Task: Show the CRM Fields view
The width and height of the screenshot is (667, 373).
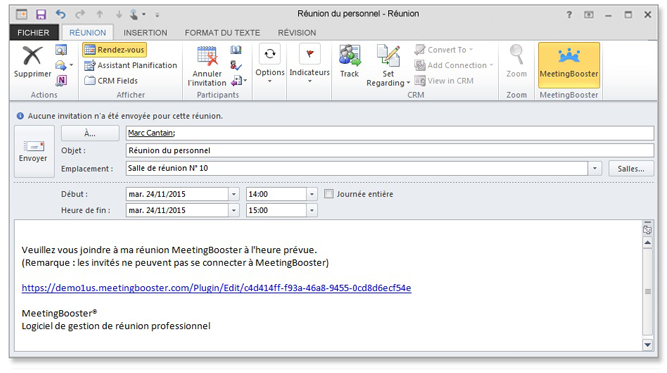Action: coord(111,80)
